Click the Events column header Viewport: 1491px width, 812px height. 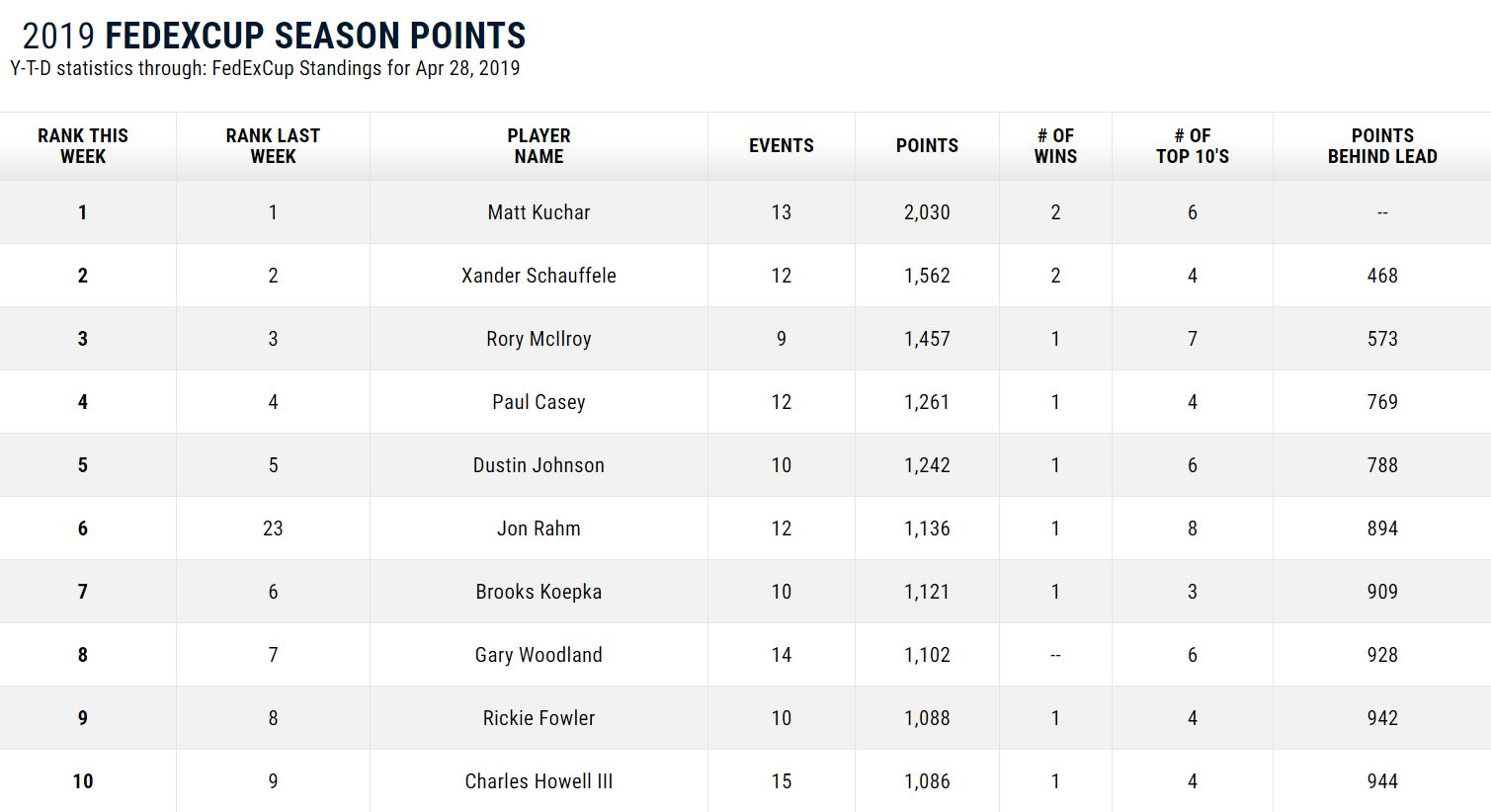[782, 146]
